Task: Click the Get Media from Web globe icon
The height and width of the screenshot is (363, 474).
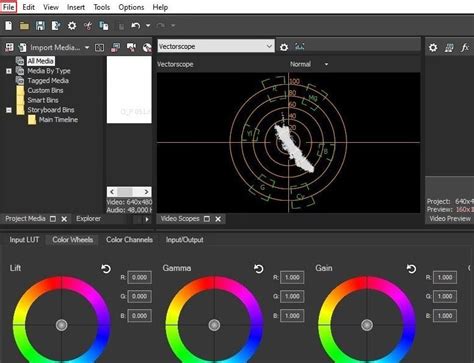Action: 147,47
